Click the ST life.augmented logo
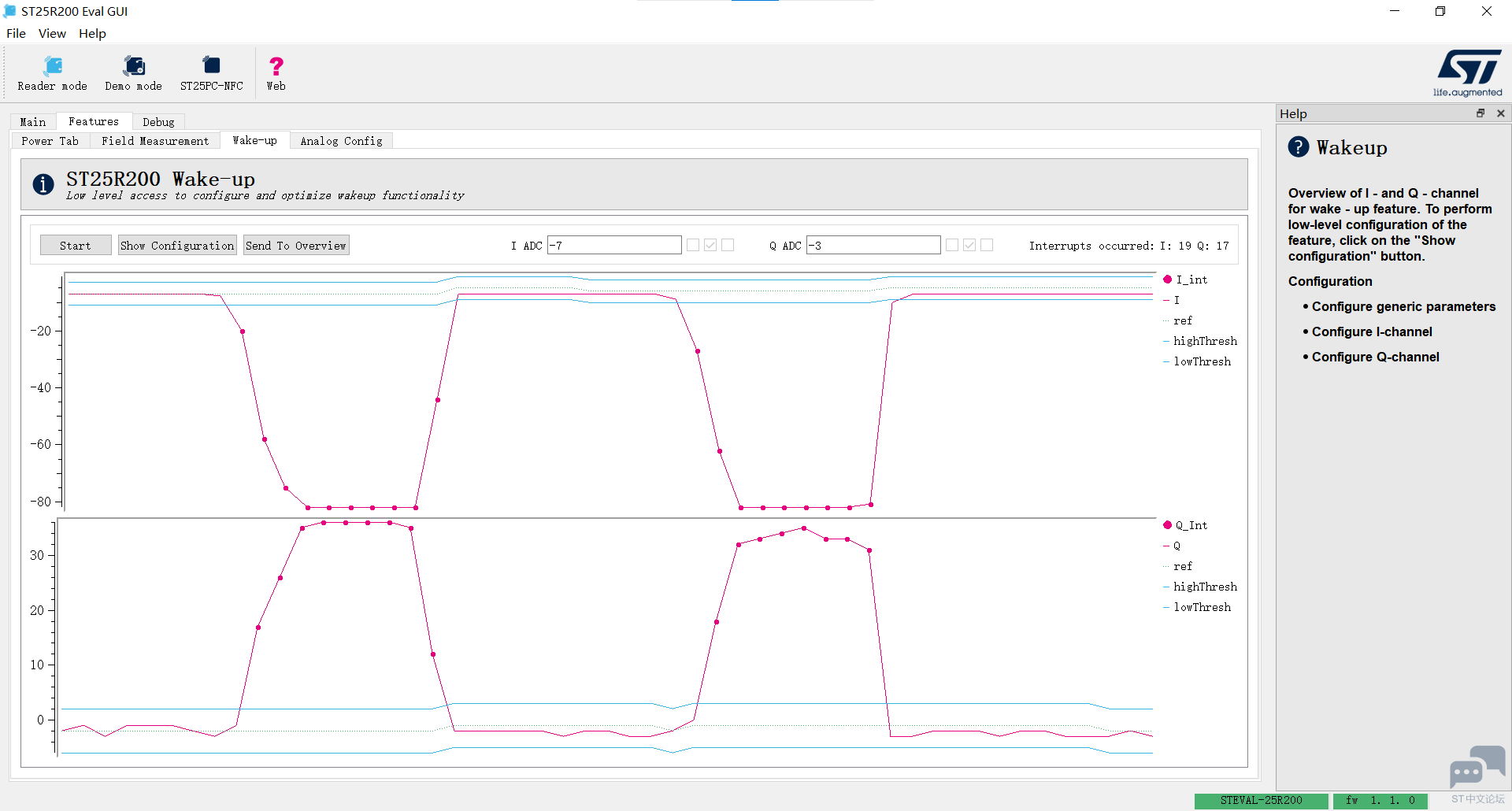 click(x=1468, y=72)
